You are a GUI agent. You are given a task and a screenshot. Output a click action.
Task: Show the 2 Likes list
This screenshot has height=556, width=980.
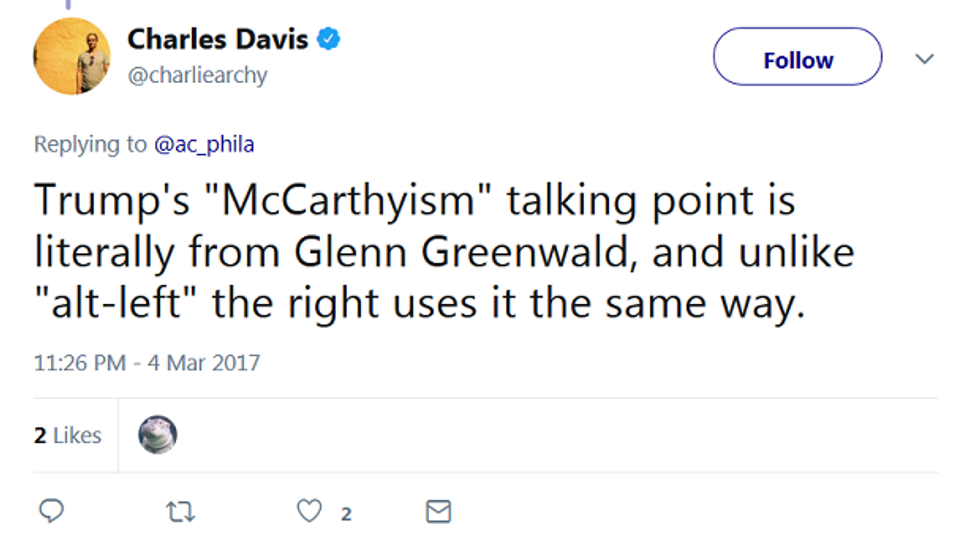68,435
